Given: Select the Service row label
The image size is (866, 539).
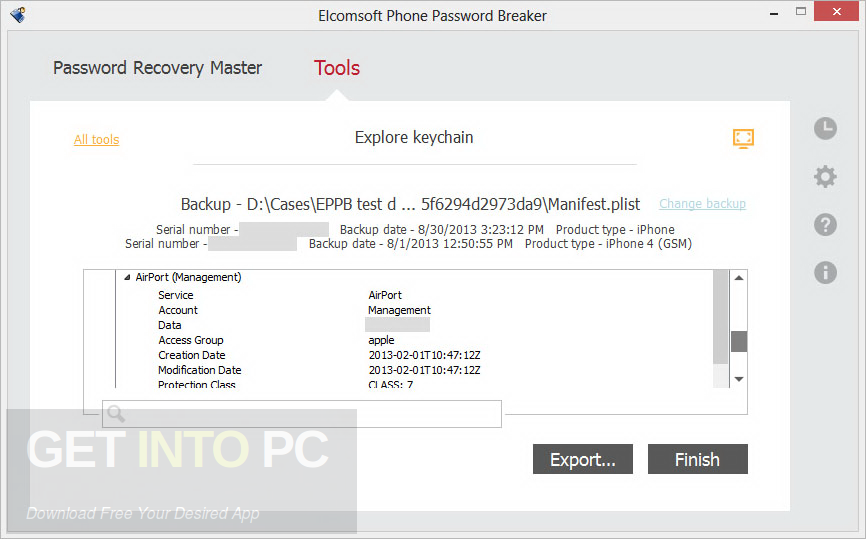Looking at the screenshot, I should pyautogui.click(x=176, y=295).
